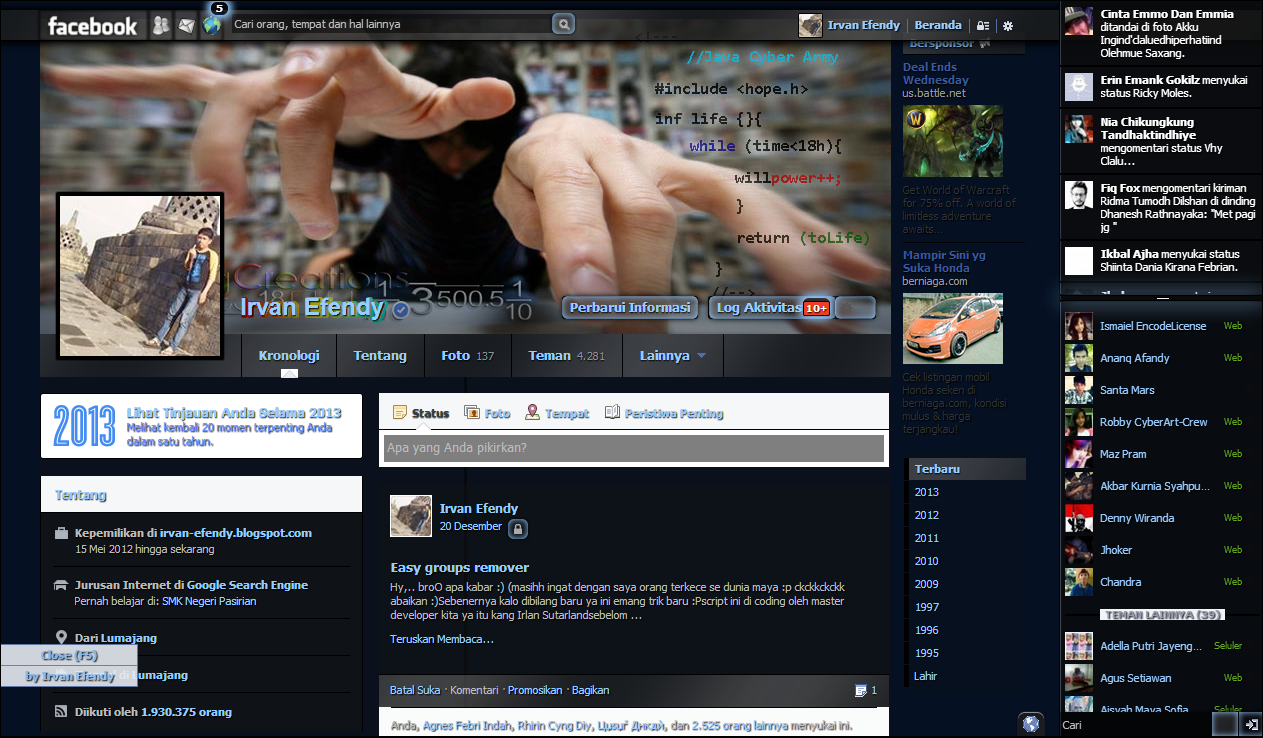
Task: Click the chat Cari search field
Action: pos(1135,725)
